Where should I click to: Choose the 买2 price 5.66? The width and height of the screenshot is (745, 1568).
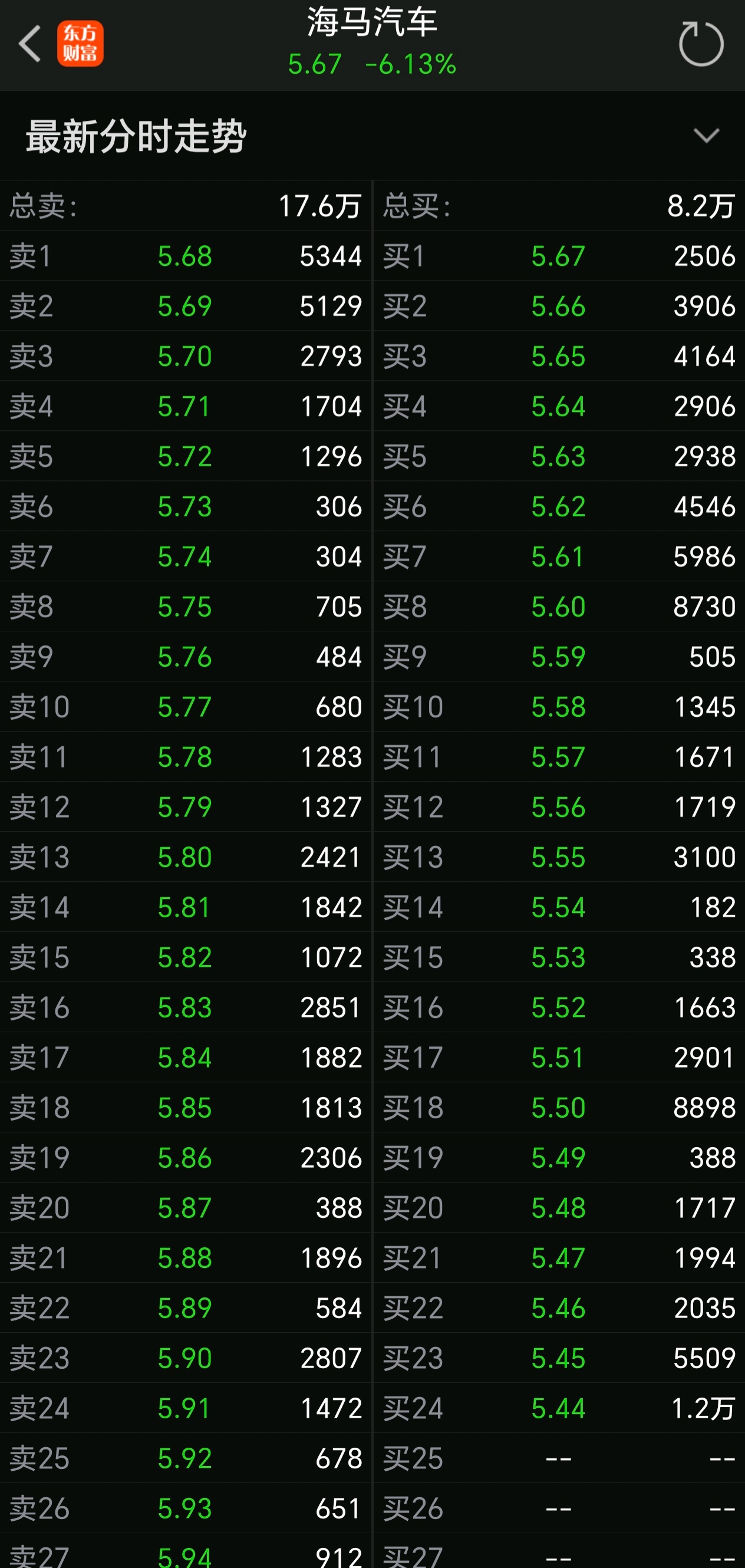[x=558, y=305]
